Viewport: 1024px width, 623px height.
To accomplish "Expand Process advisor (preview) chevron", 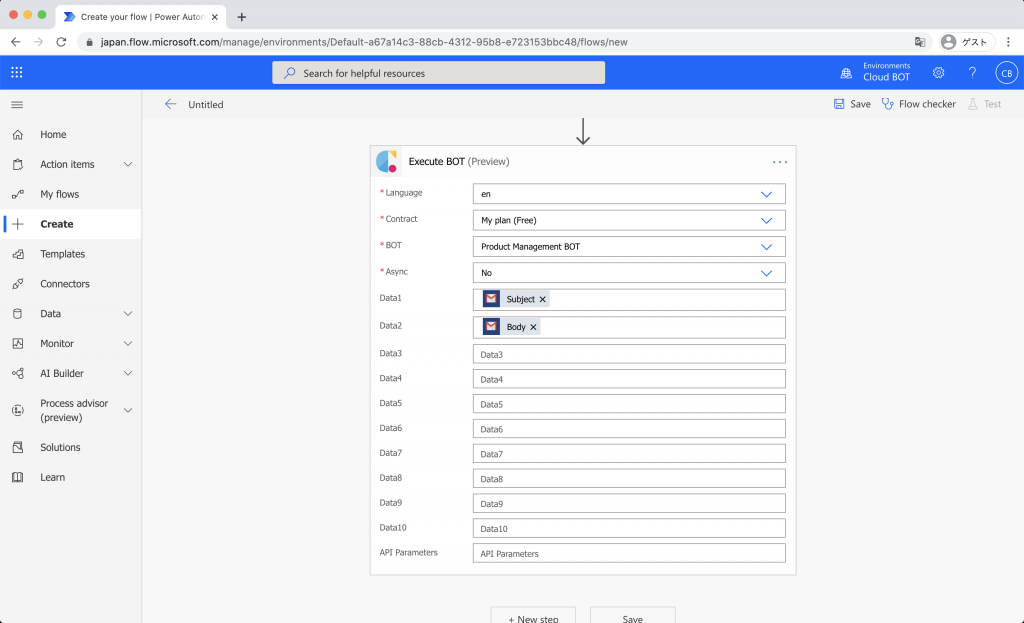I will tap(128, 410).
